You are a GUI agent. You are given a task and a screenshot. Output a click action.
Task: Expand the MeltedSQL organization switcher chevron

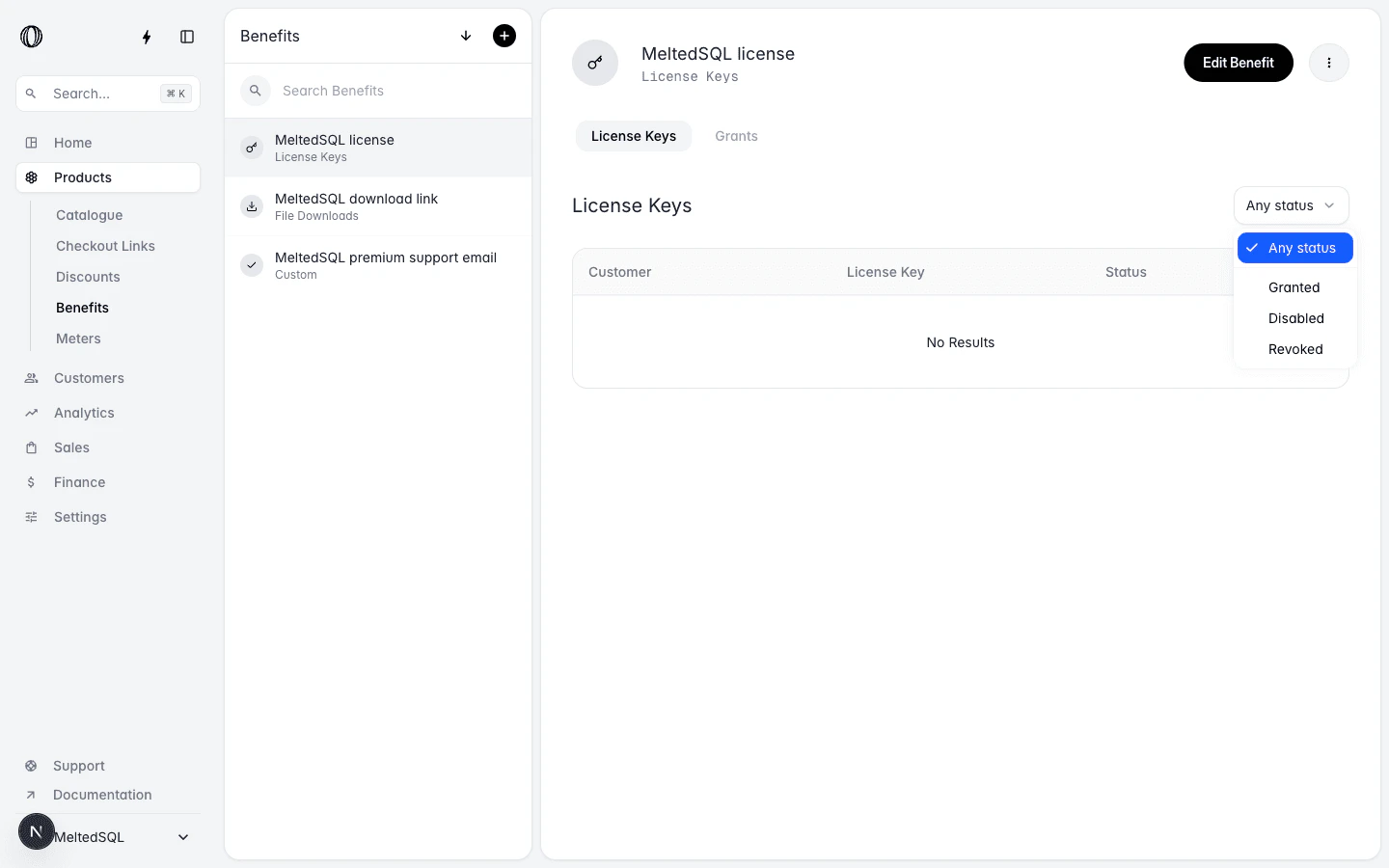[x=183, y=837]
